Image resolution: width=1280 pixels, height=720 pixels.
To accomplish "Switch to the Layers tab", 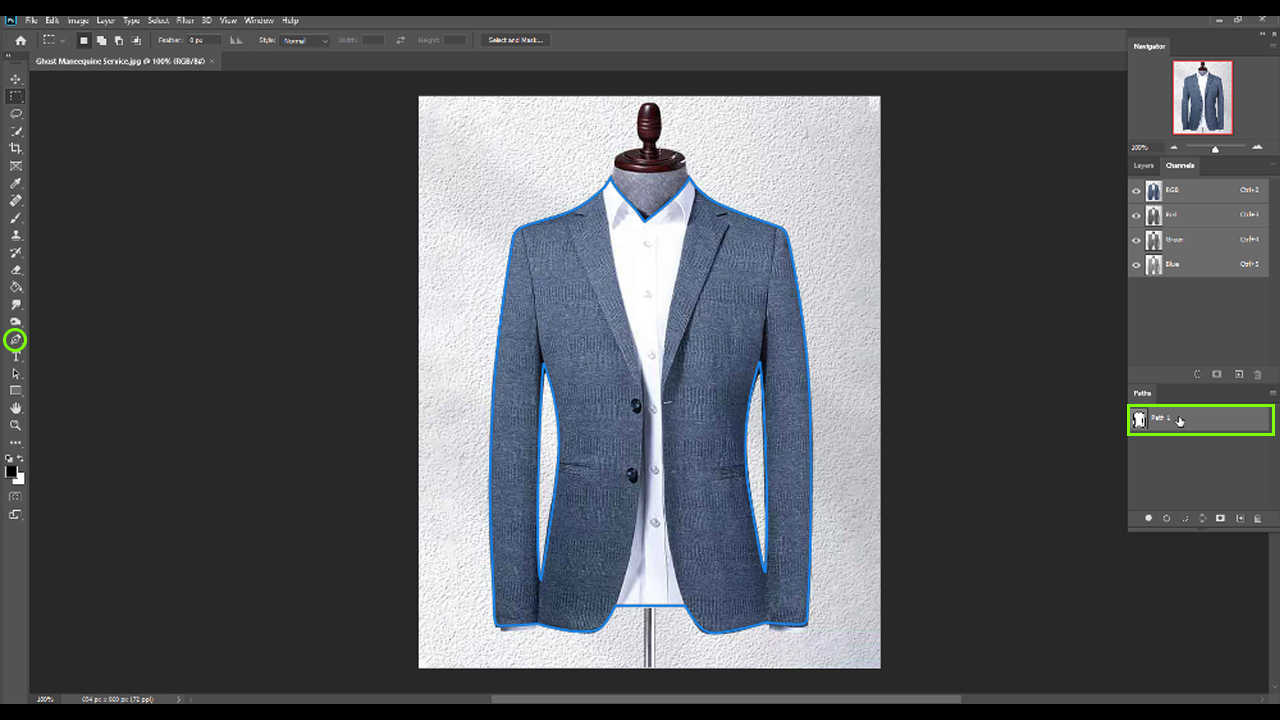I will point(1143,165).
